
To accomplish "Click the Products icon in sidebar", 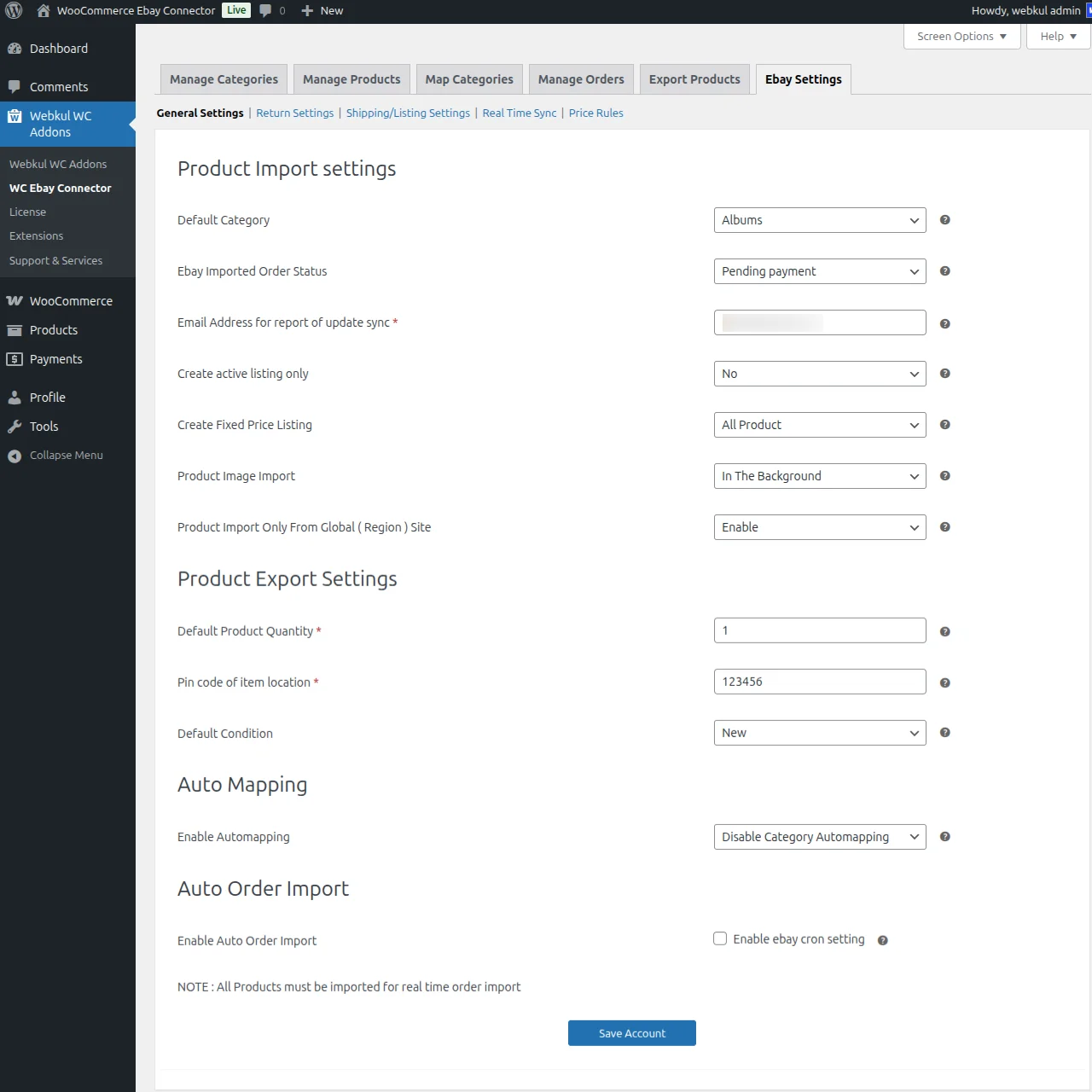I will (x=15, y=330).
